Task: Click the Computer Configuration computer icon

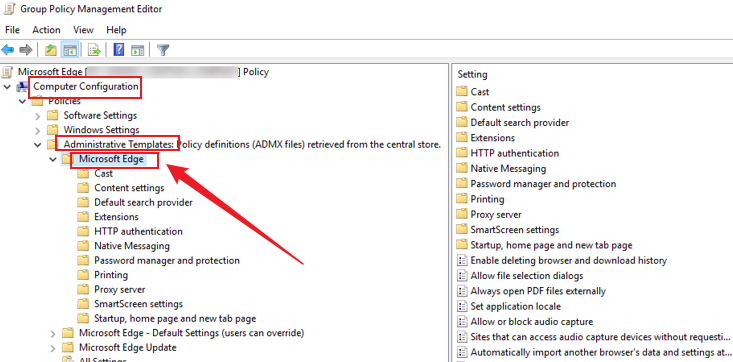Action: point(22,87)
